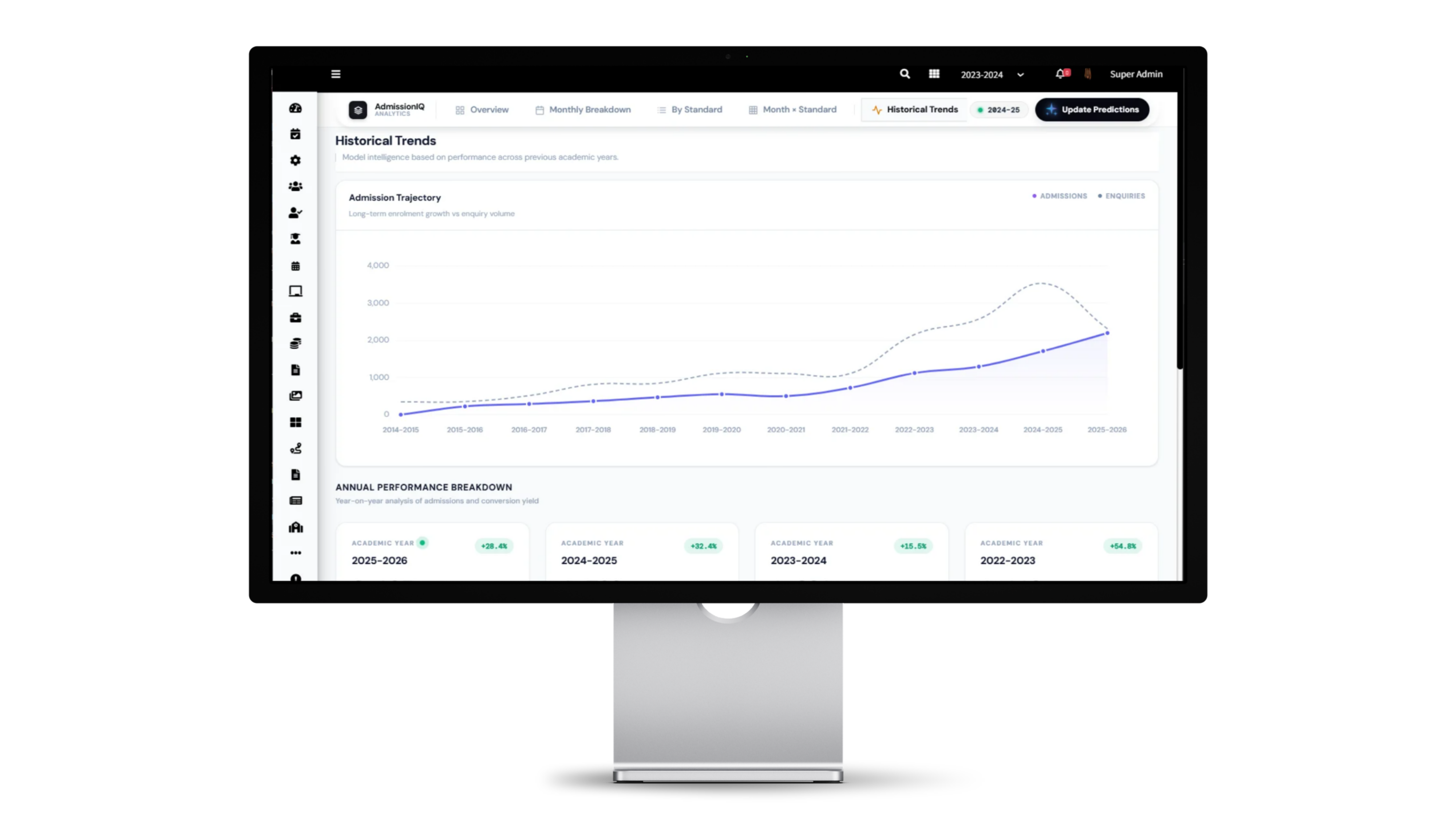This screenshot has height=819, width=1456.
Task: Open the list card sidebar icon
Action: point(296,501)
